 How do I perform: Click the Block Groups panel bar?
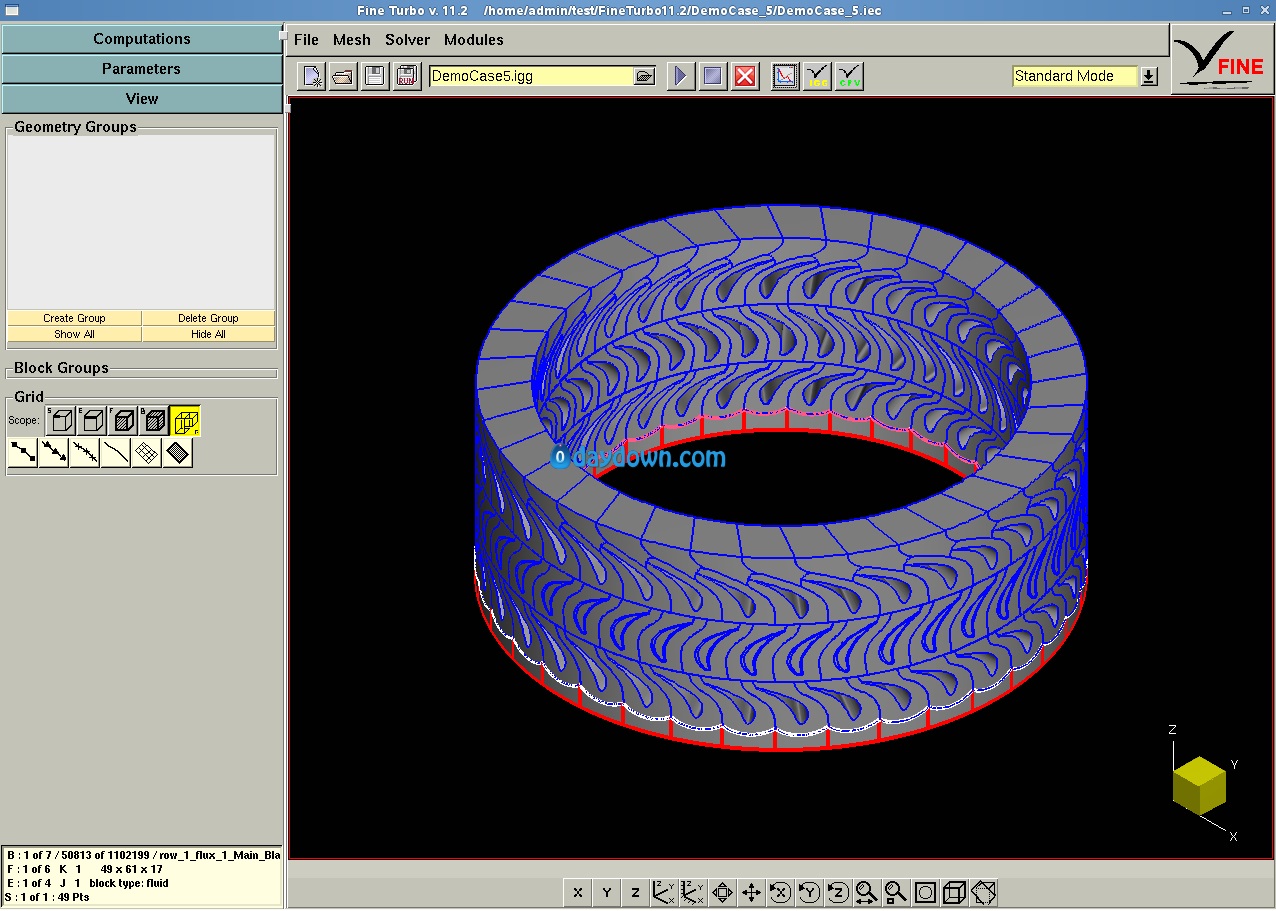(142, 374)
